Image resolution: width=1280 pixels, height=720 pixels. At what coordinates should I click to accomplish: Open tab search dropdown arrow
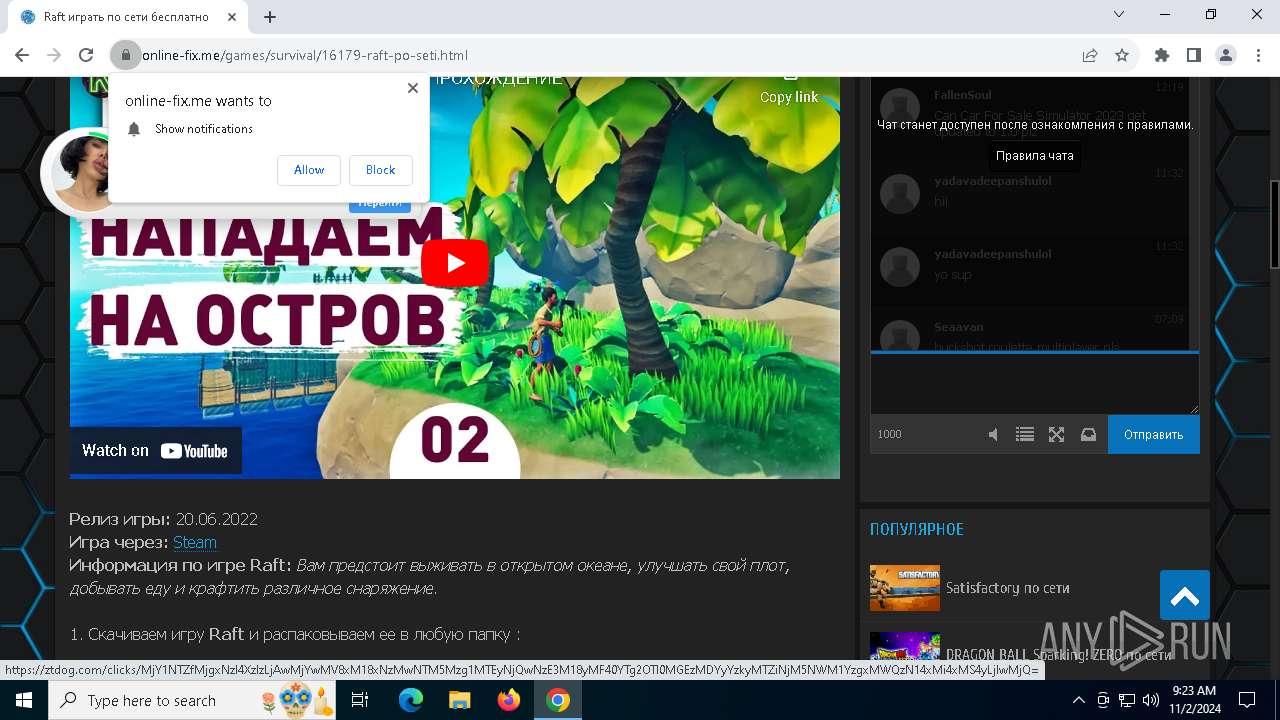pyautogui.click(x=1119, y=14)
